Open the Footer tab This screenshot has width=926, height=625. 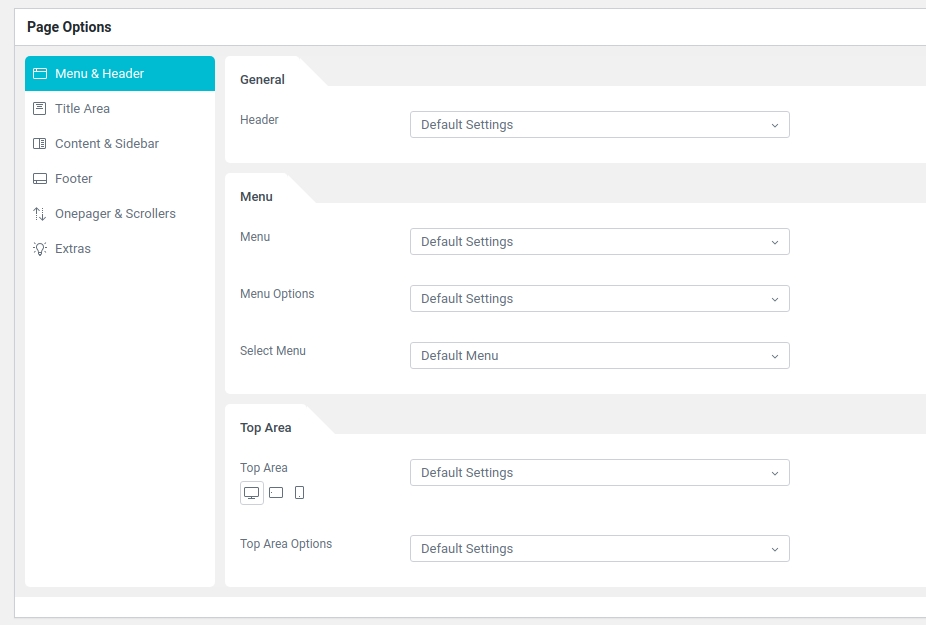pos(74,179)
